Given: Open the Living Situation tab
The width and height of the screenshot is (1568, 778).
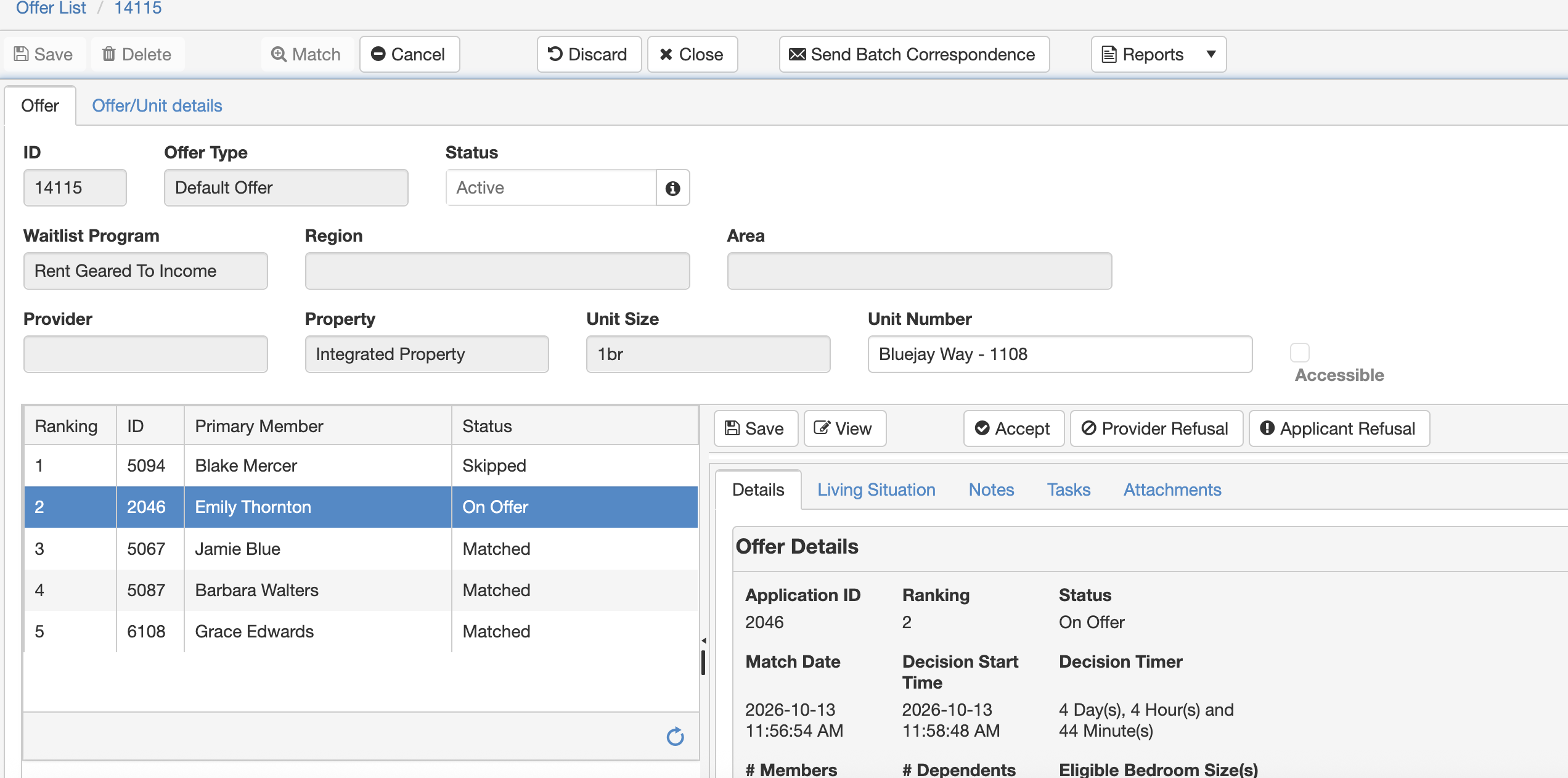Looking at the screenshot, I should tap(876, 489).
